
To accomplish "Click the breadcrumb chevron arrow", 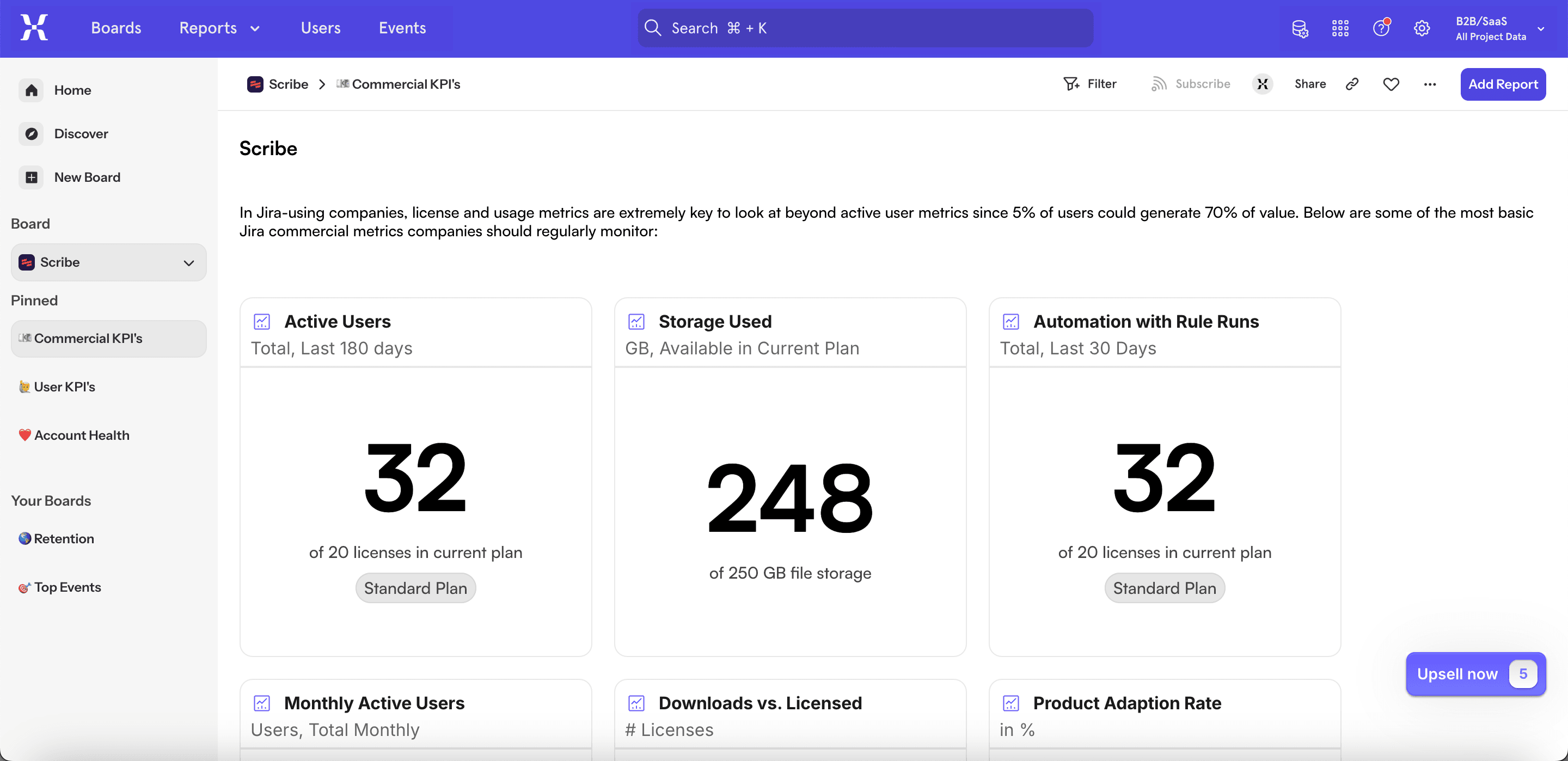I will click(322, 84).
